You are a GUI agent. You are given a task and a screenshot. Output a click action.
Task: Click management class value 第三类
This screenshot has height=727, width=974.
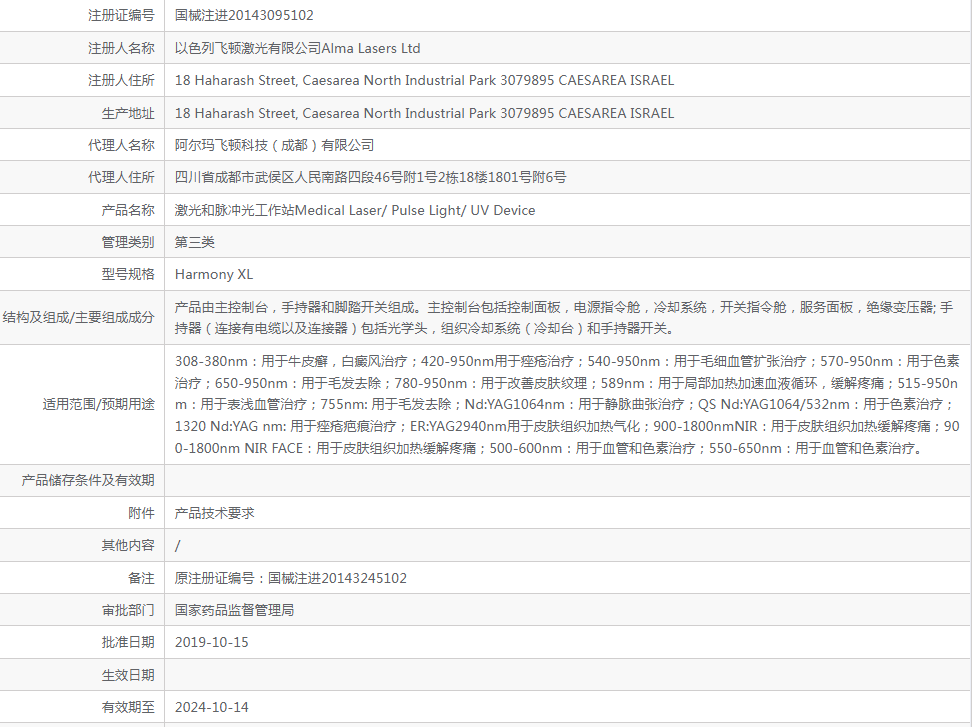(194, 242)
